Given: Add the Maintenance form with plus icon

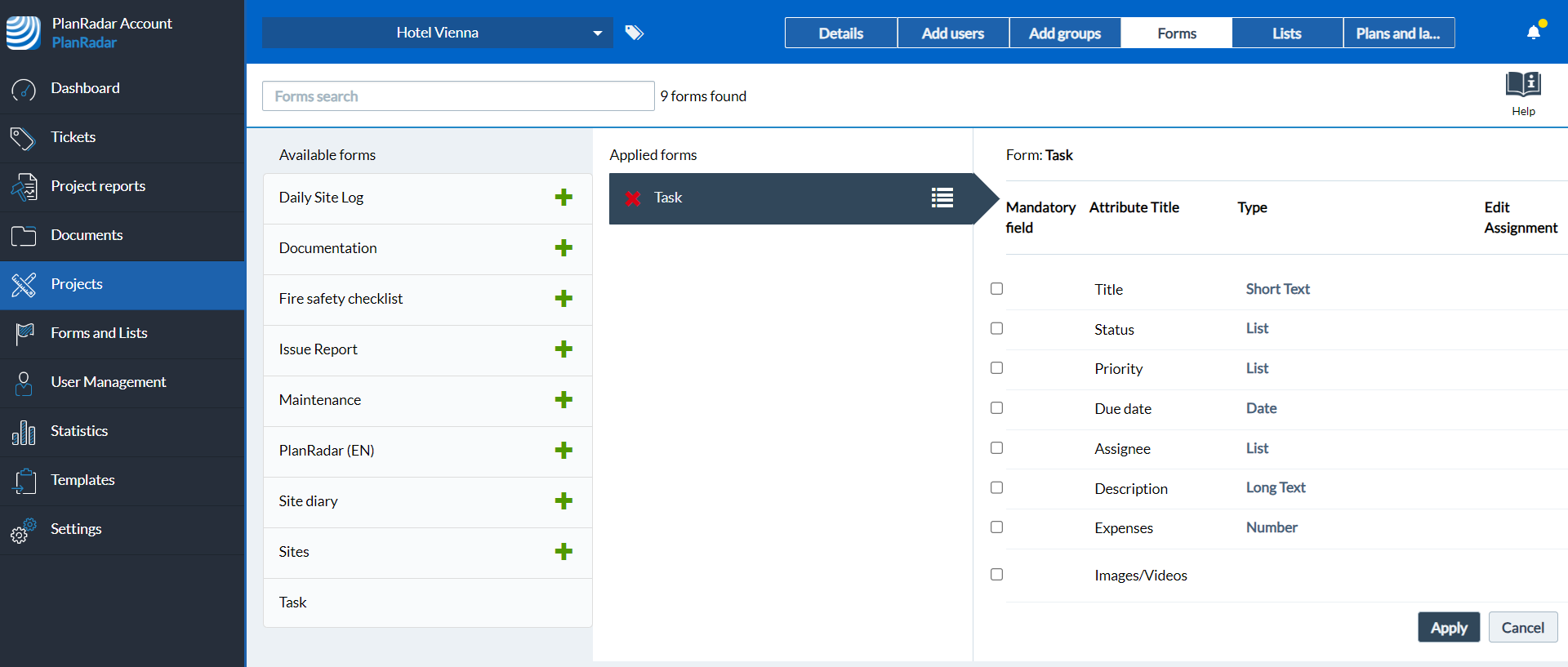Looking at the screenshot, I should (563, 400).
